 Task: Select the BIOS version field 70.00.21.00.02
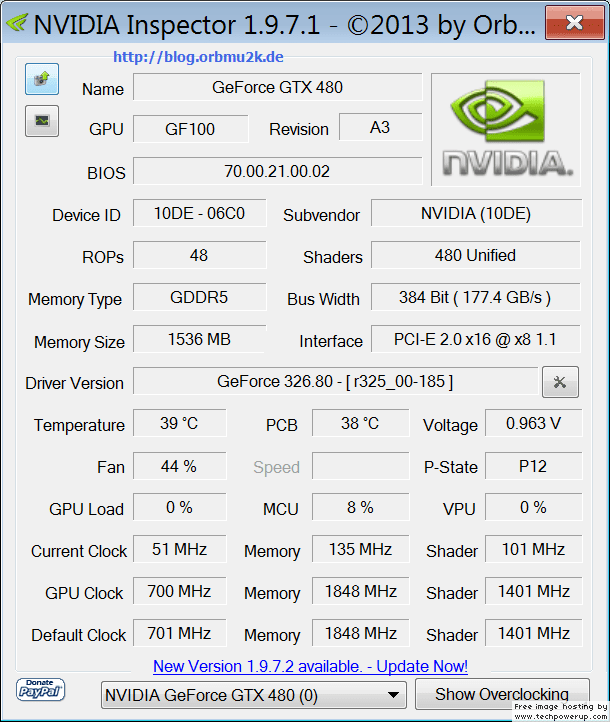coord(278,171)
